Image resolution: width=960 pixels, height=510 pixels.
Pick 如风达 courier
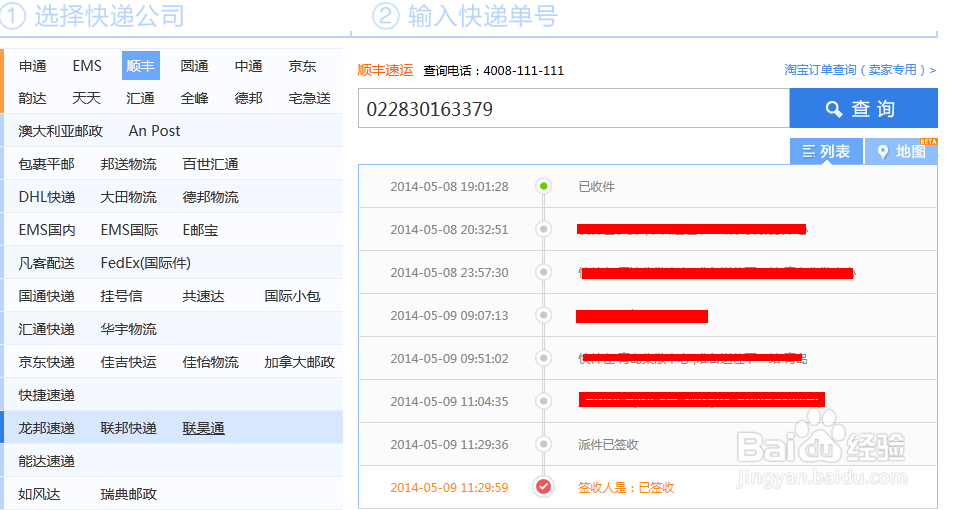[x=39, y=494]
